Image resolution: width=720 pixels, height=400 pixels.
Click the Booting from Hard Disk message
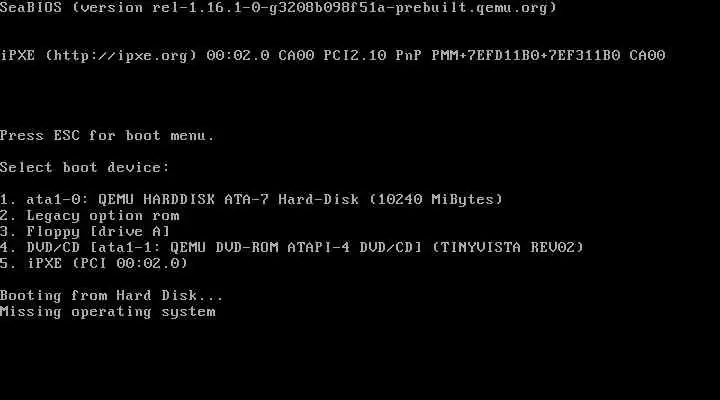click(x=112, y=295)
